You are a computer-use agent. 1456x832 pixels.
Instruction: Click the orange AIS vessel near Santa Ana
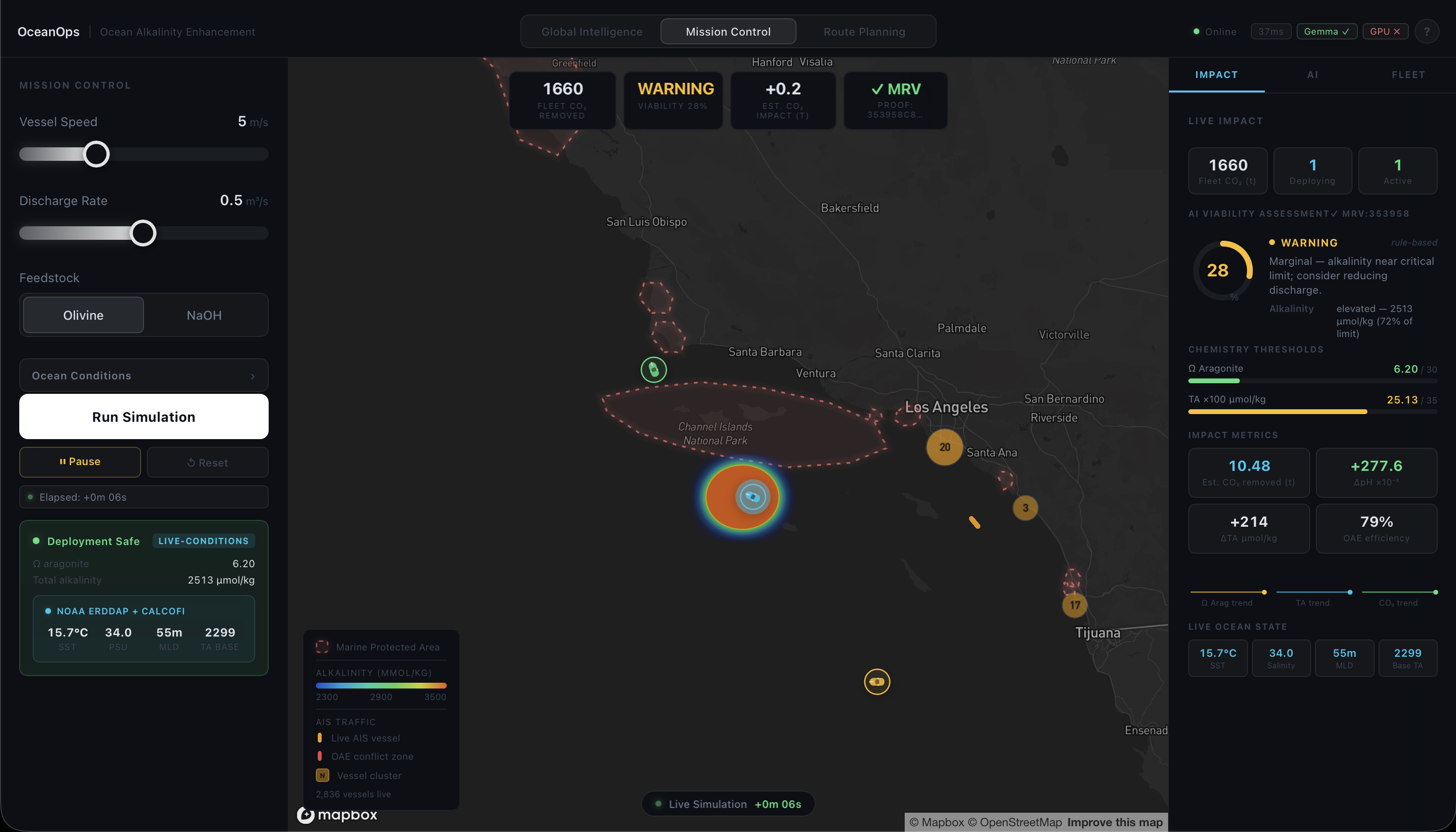[975, 522]
